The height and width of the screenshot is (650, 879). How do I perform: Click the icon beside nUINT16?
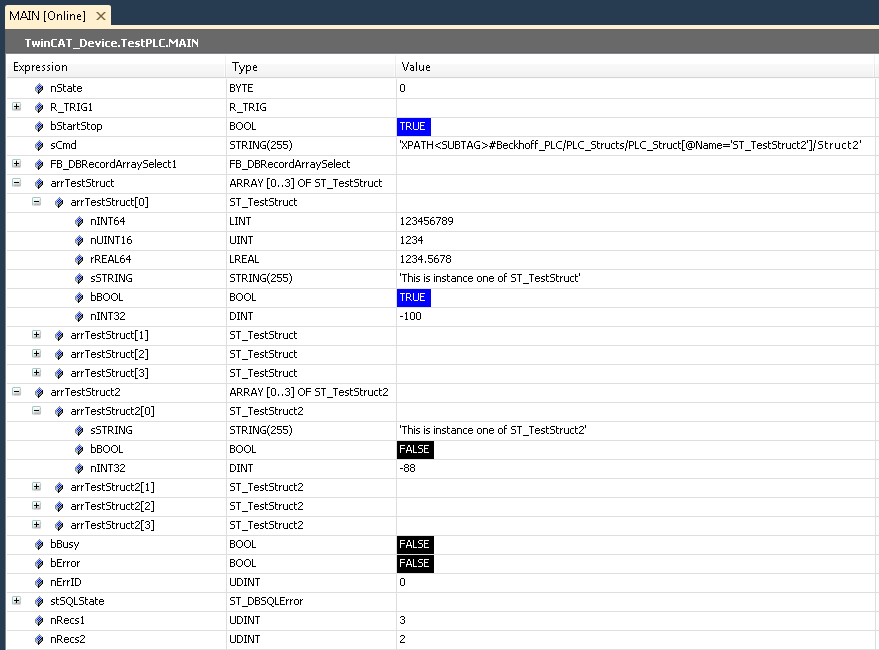79,241
